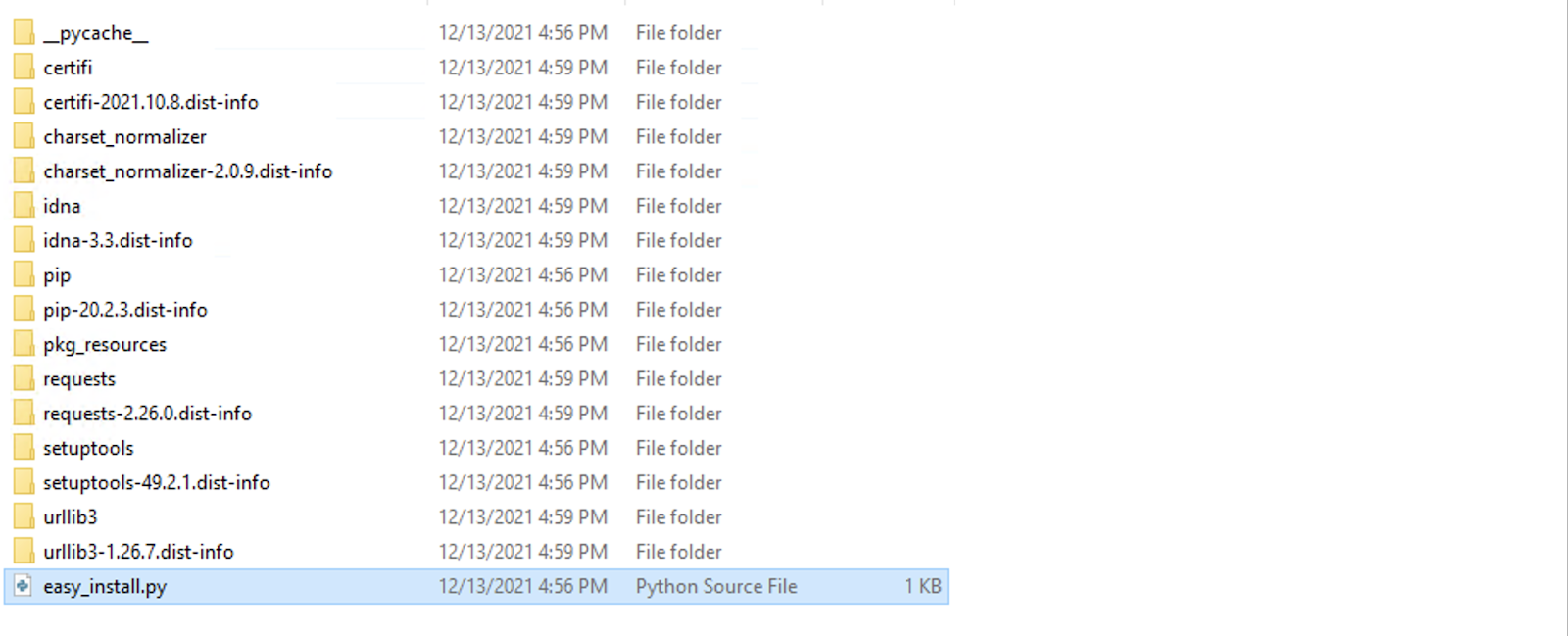Select the certifi folder icon
Screen dimensions: 1568x636
(x=24, y=67)
